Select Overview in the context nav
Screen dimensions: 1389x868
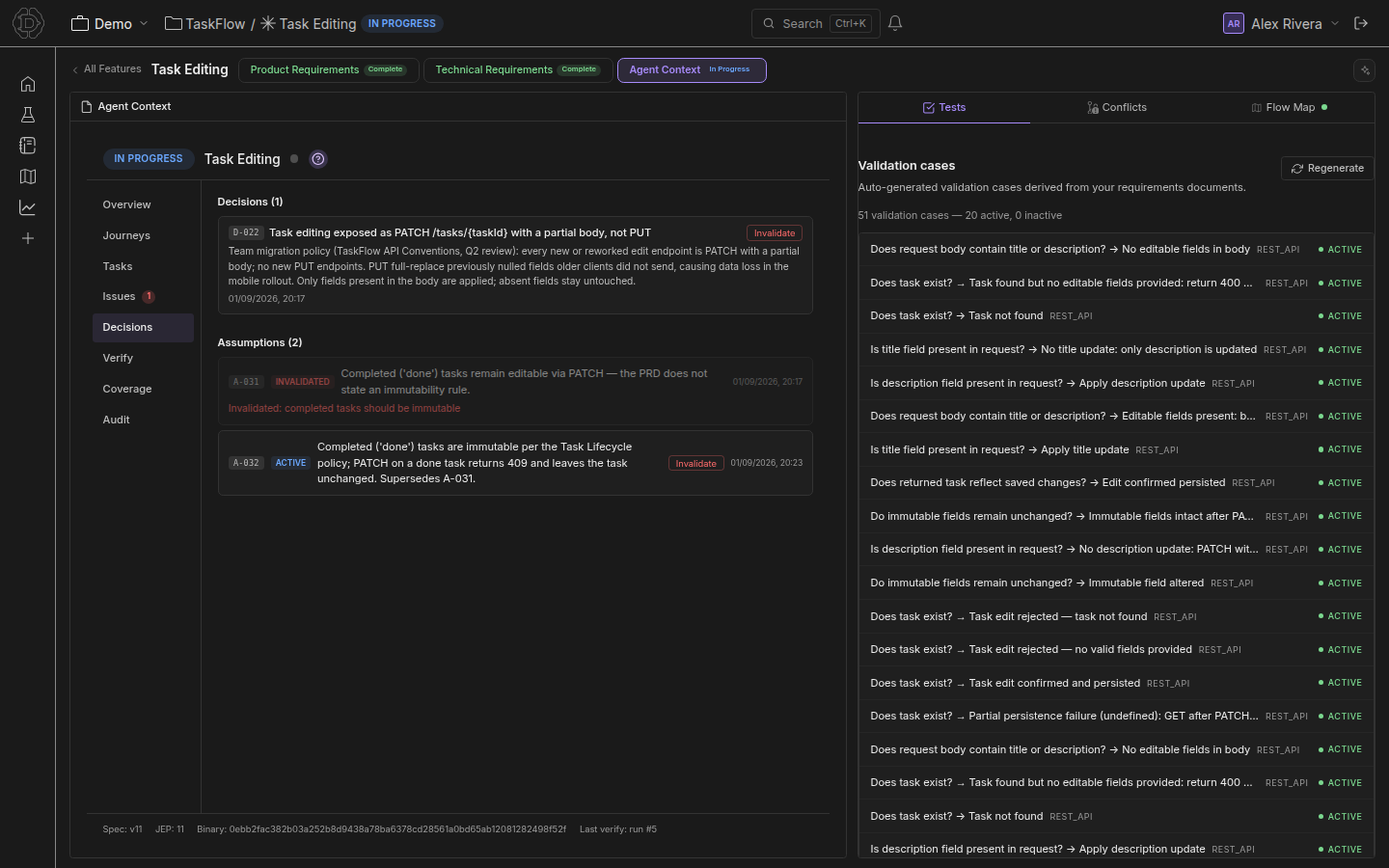click(143, 204)
